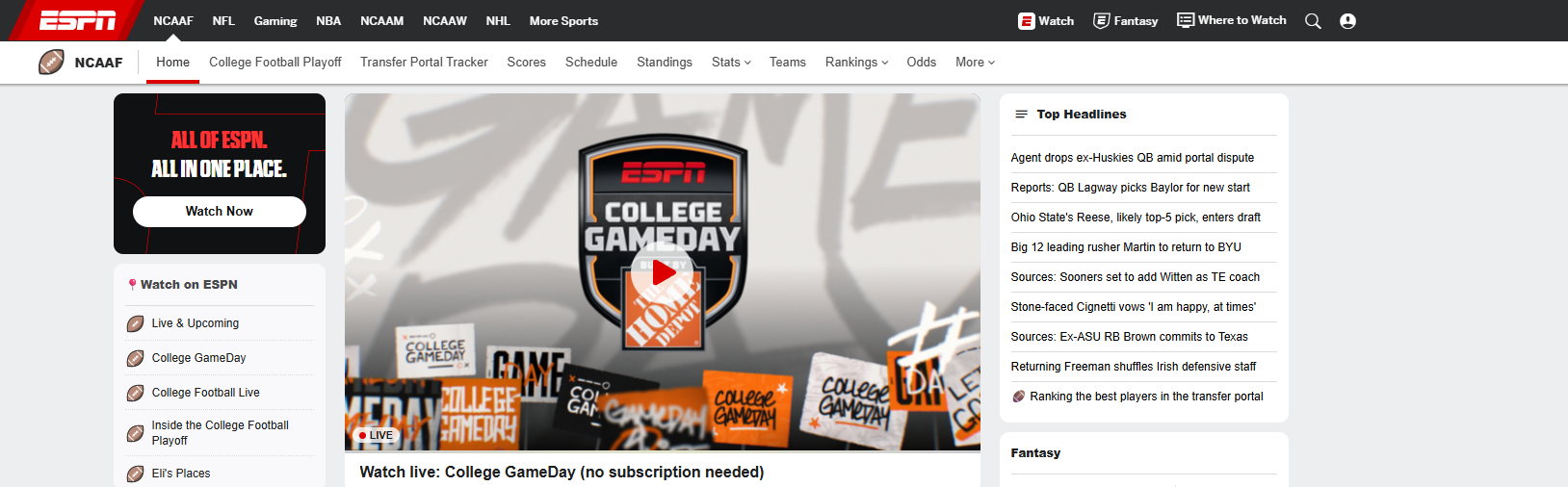Click the Fantasy section heading

pos(1035,453)
